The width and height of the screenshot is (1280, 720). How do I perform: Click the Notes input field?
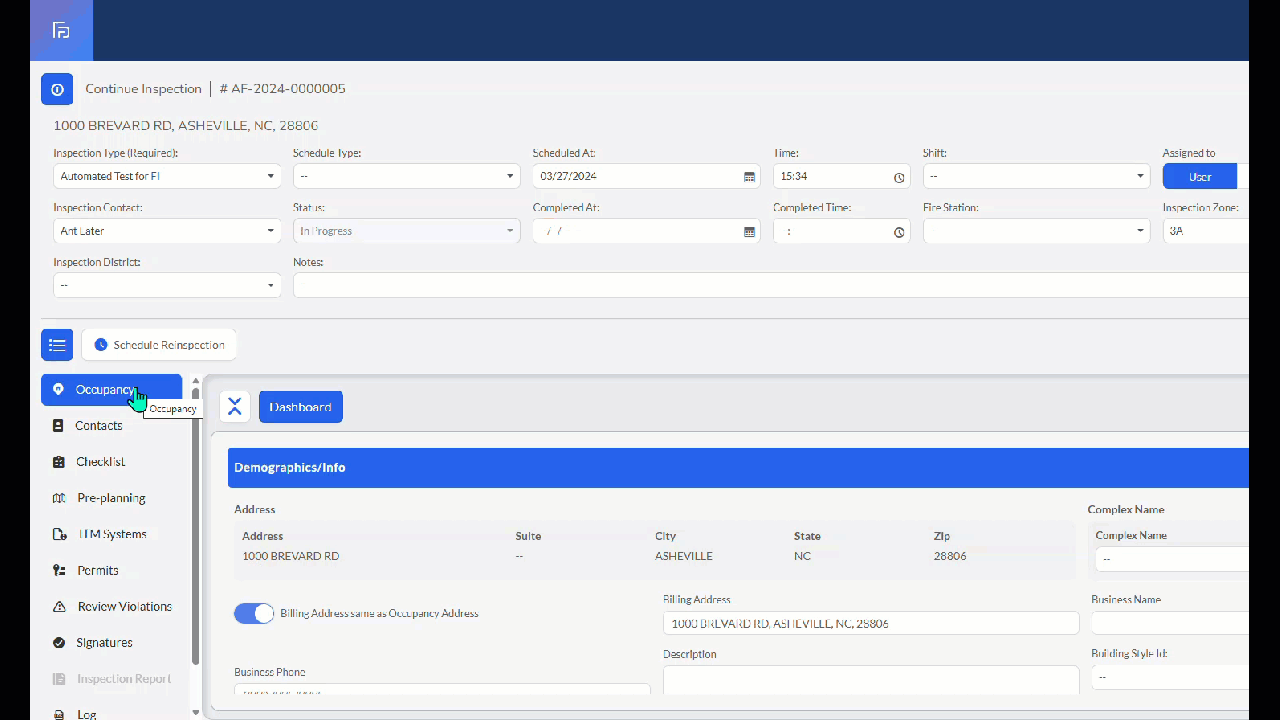(771, 285)
